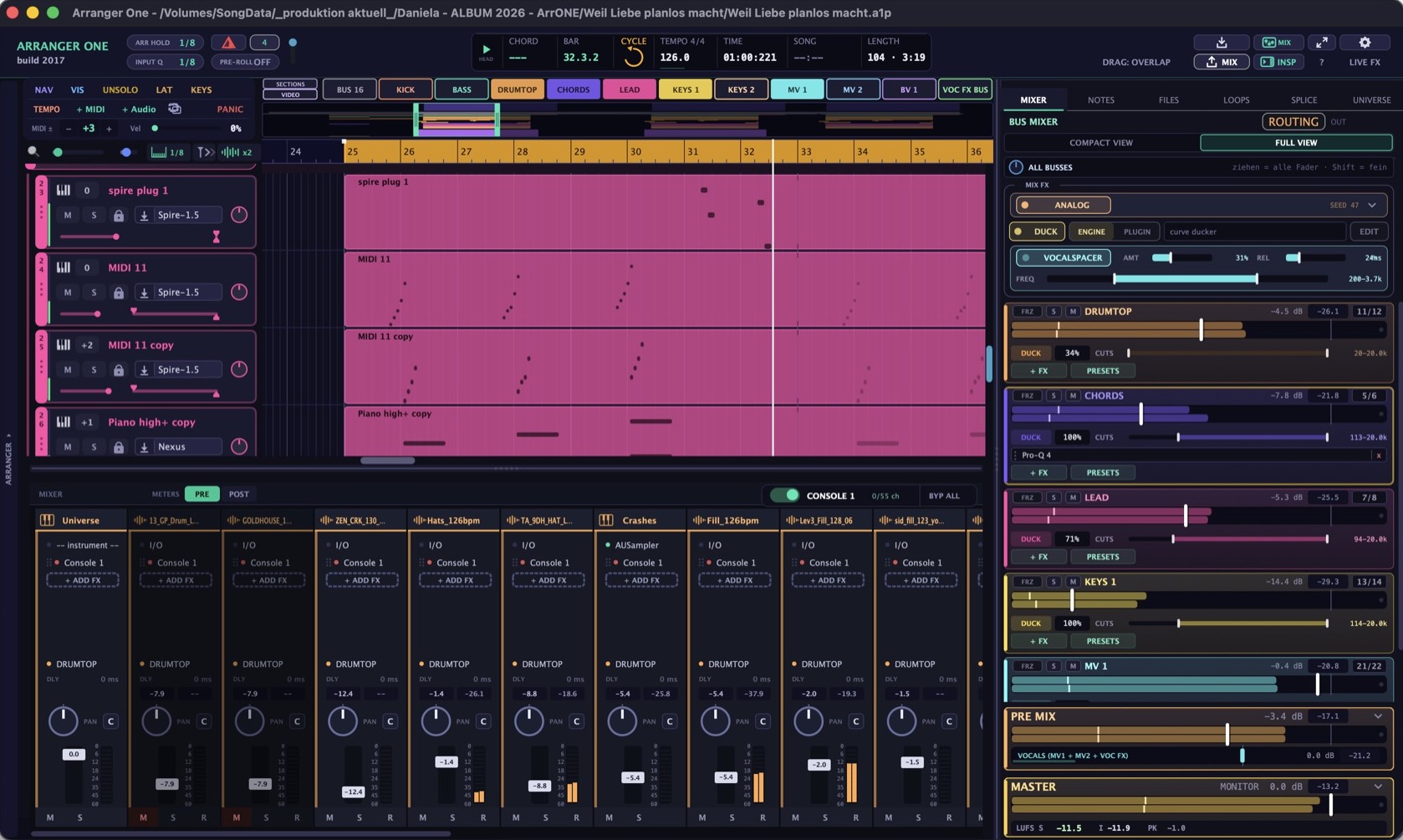Toggle PRE-ROLL OFF setting
The image size is (1403, 840).
245,62
